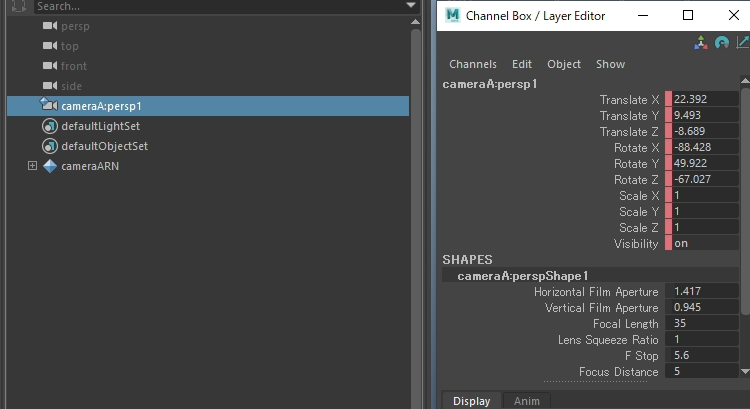The width and height of the screenshot is (750, 409).
Task: Select the Scale X channel label
Action: [x=639, y=196]
